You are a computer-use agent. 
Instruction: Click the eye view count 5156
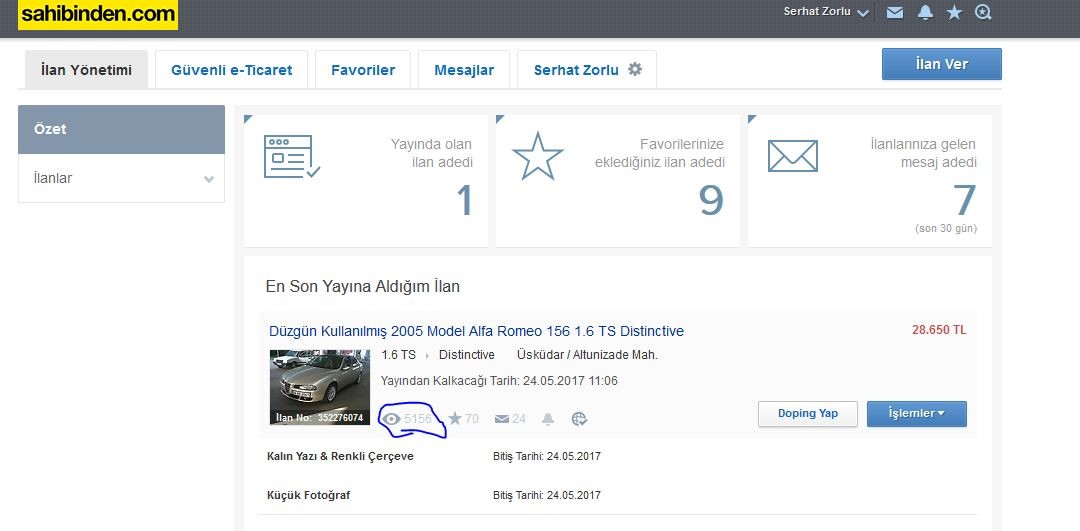[408, 419]
